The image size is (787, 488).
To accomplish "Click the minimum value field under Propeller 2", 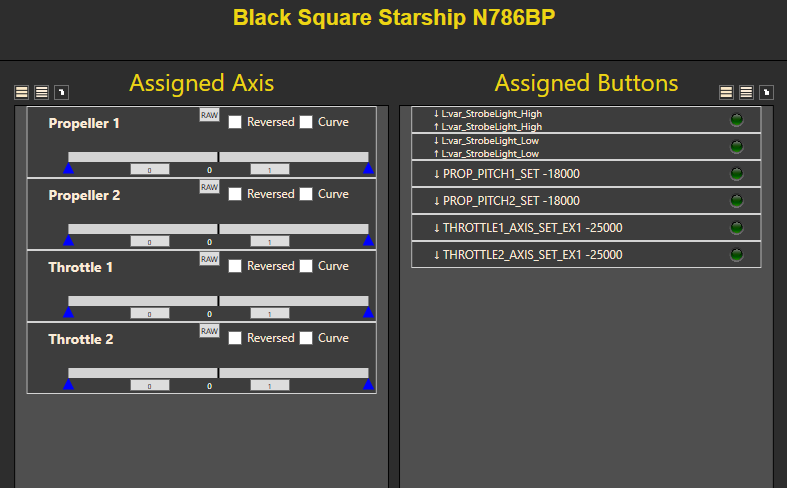I will tap(149, 242).
